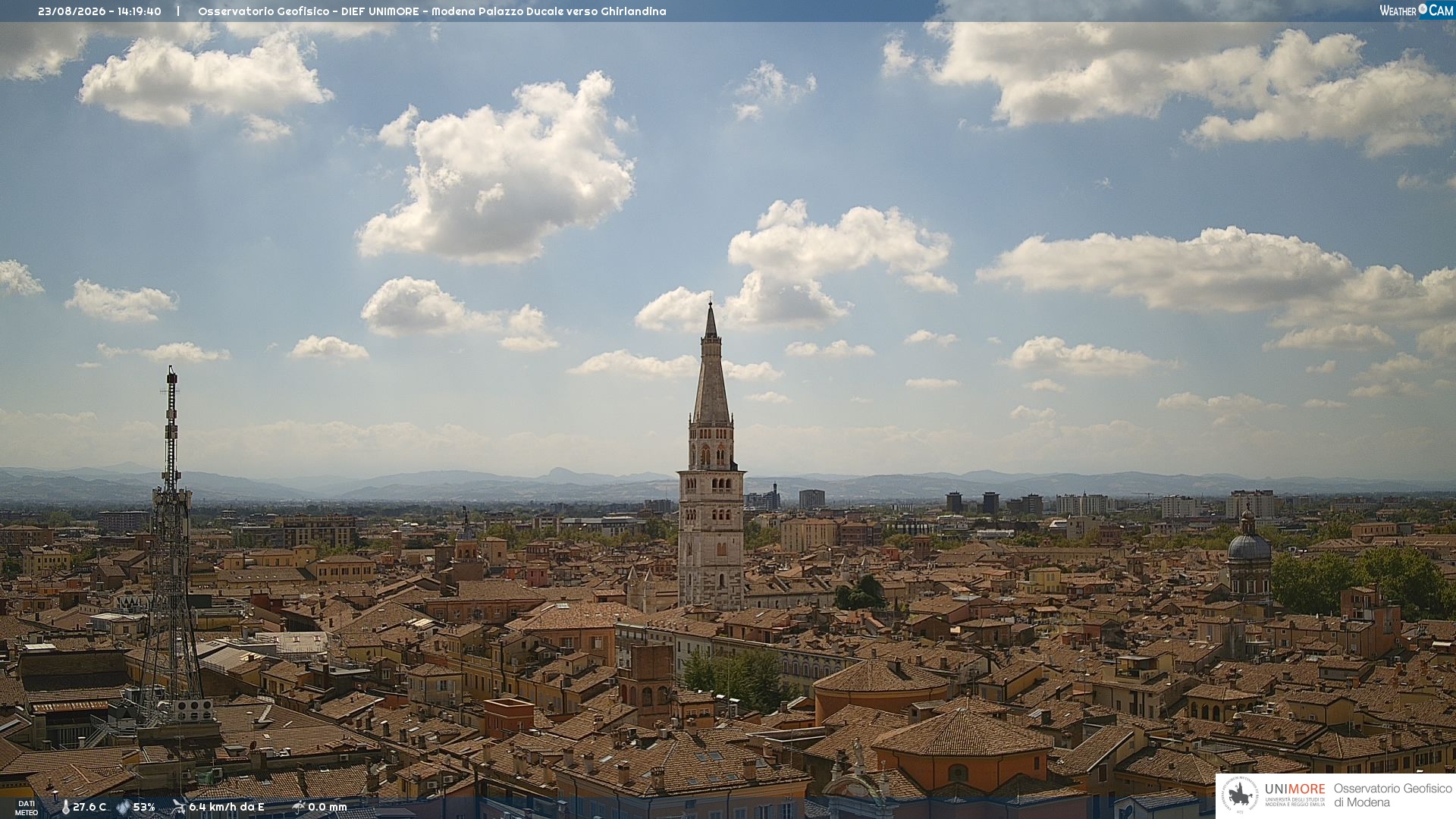Click the 27.6 C temperature reading
This screenshot has height=819, width=1456.
tap(89, 807)
